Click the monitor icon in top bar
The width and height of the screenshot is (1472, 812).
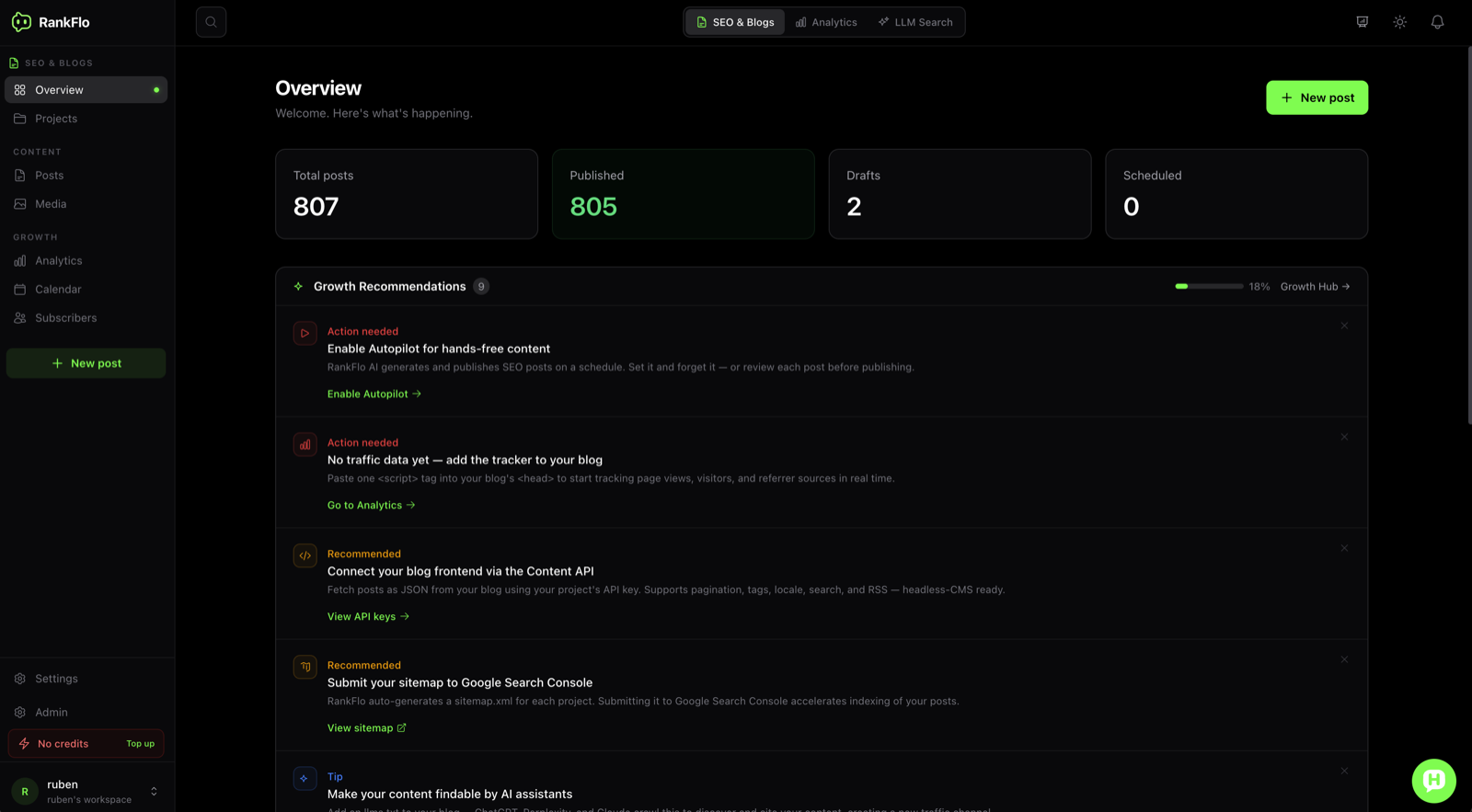coord(1362,22)
